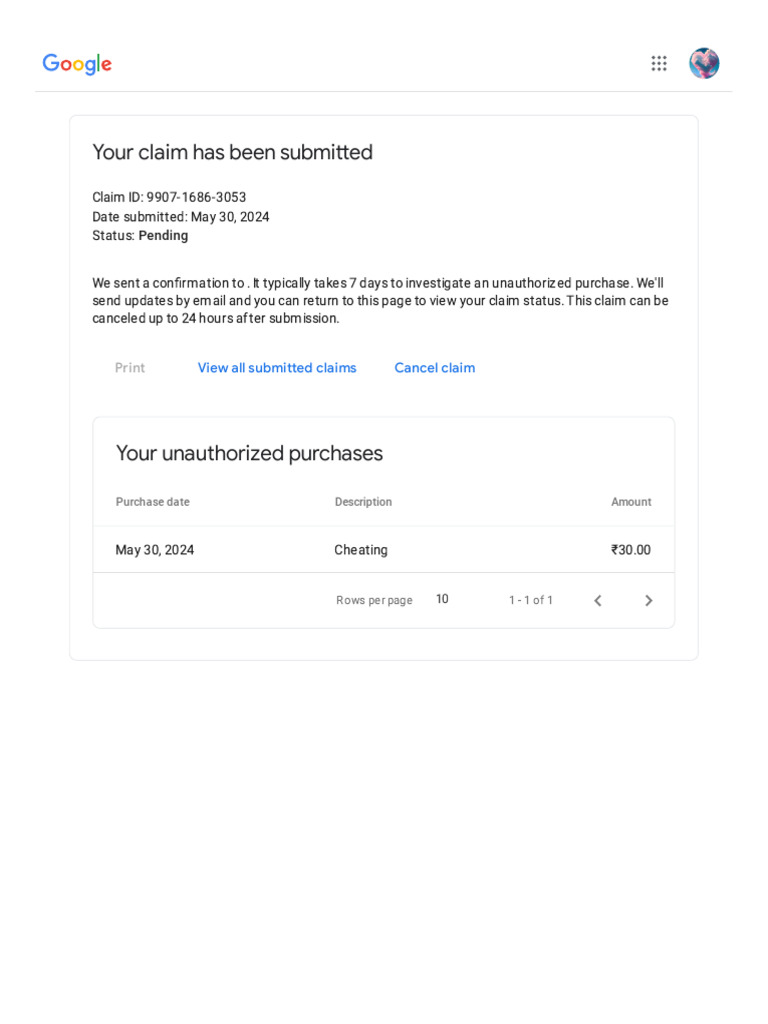Click the Description column header
768x1024 pixels.
point(363,502)
